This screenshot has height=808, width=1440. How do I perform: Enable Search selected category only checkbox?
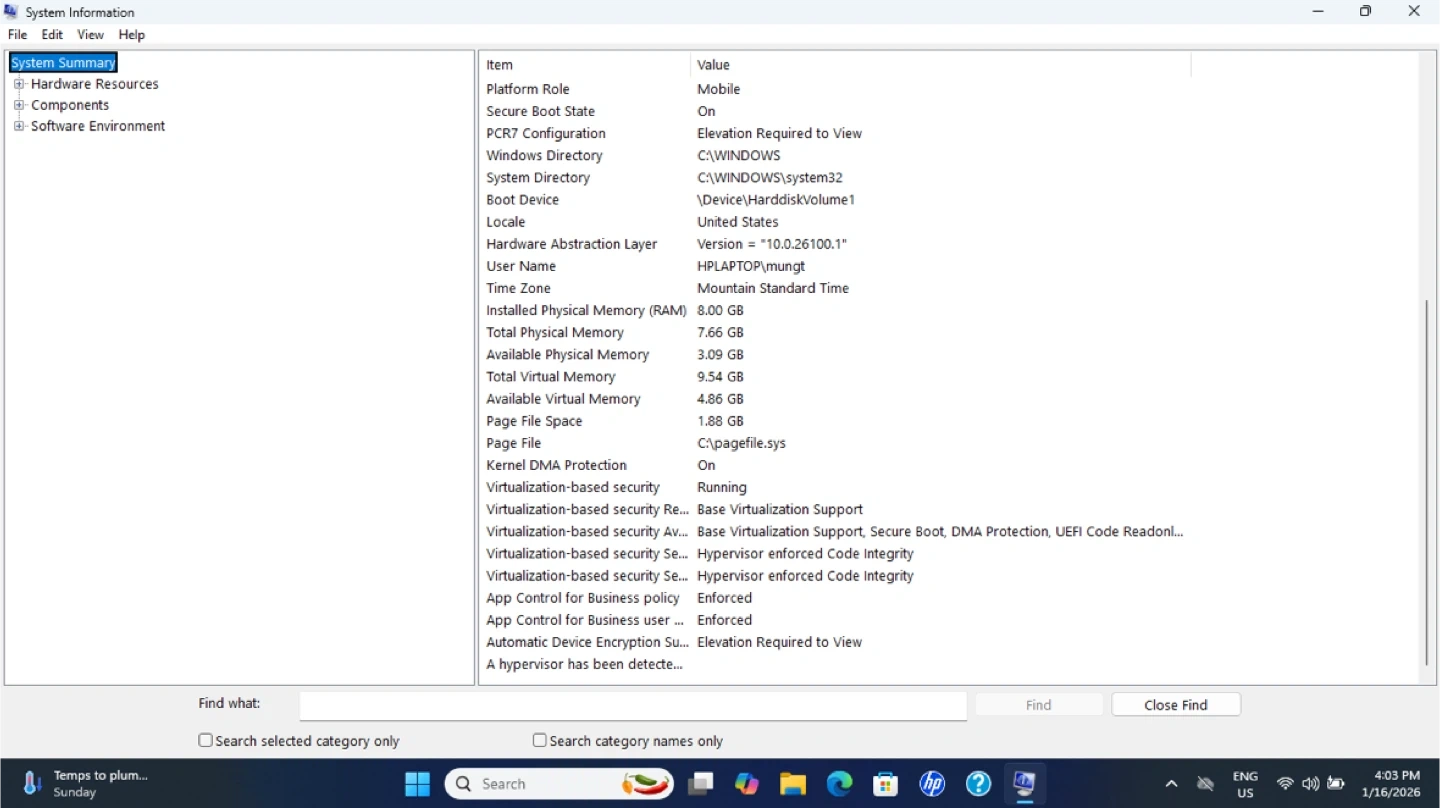[x=205, y=741]
